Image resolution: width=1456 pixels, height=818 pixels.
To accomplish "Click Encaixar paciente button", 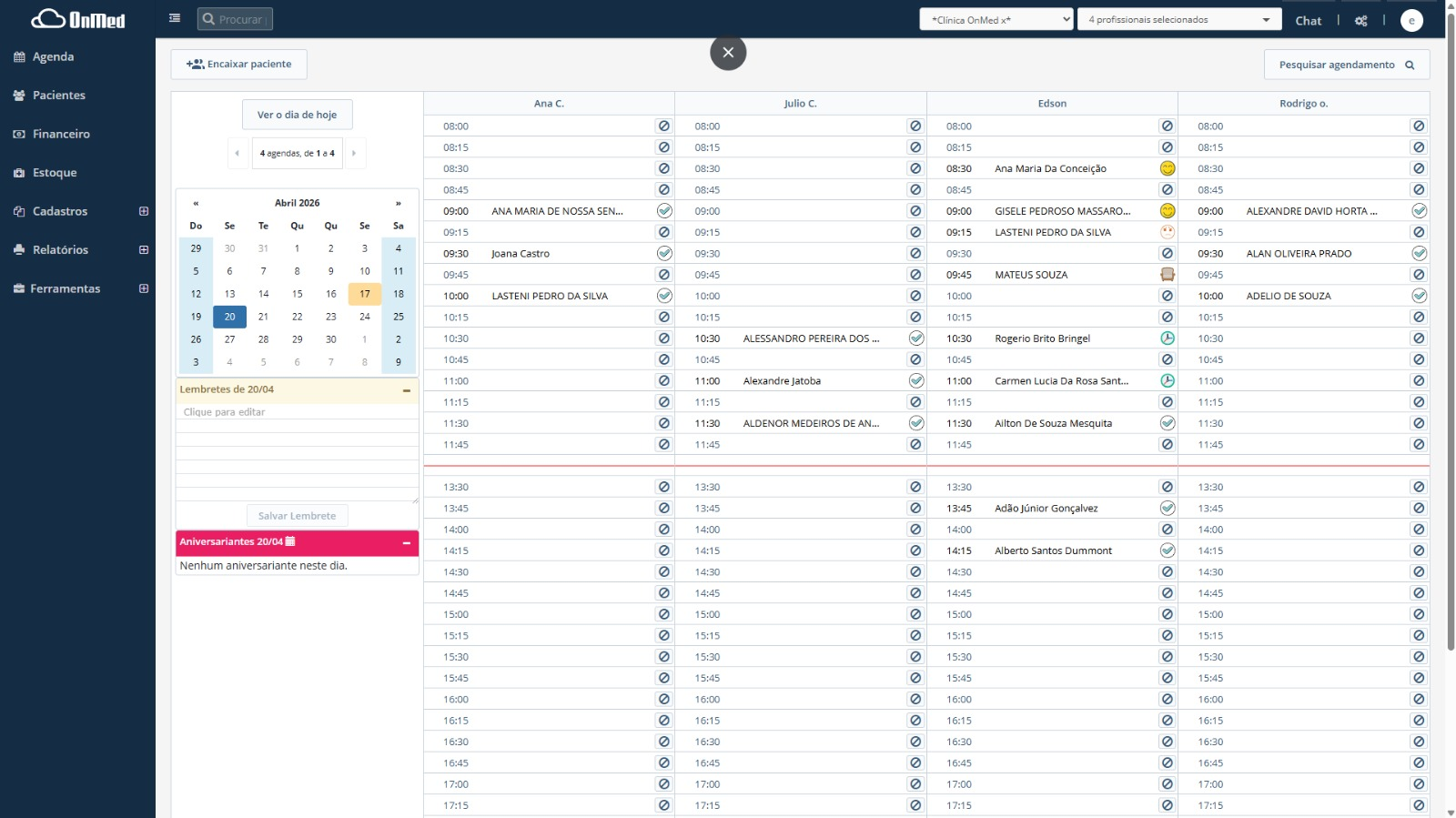I will tap(239, 65).
